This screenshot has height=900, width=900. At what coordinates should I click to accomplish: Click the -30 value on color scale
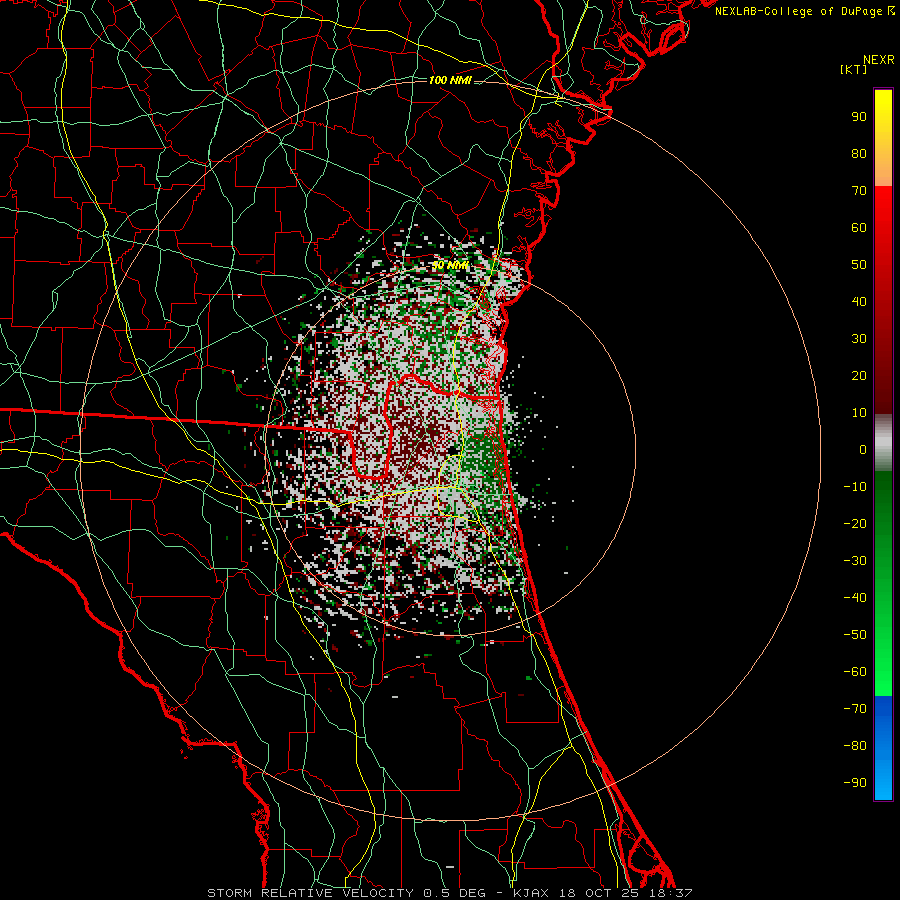click(855, 561)
